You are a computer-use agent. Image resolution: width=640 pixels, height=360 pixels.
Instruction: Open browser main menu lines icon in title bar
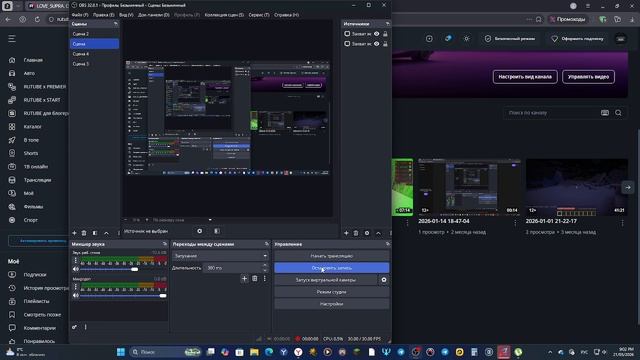coord(588,6)
